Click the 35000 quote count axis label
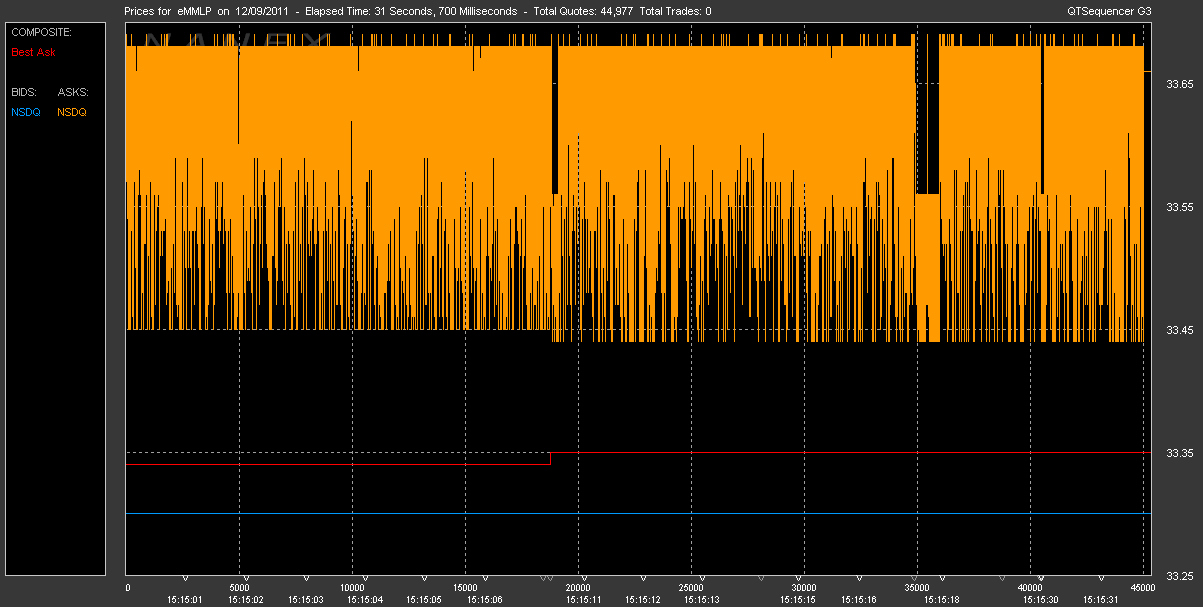 tap(916, 588)
